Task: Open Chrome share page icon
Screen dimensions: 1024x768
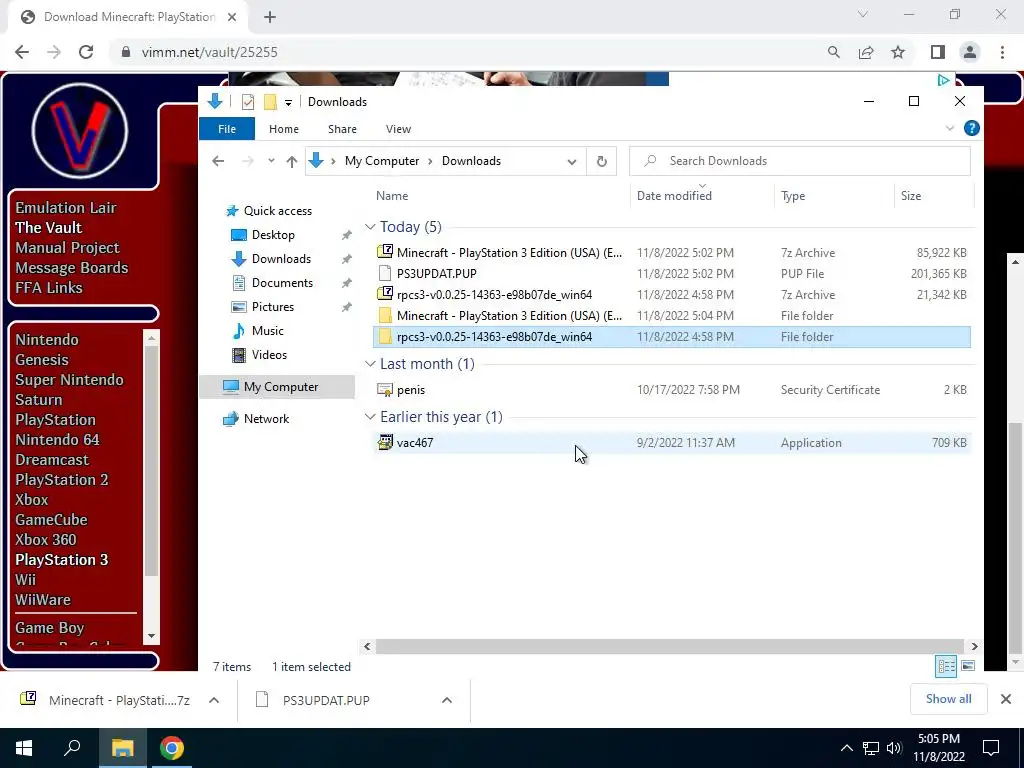Action: (x=866, y=52)
